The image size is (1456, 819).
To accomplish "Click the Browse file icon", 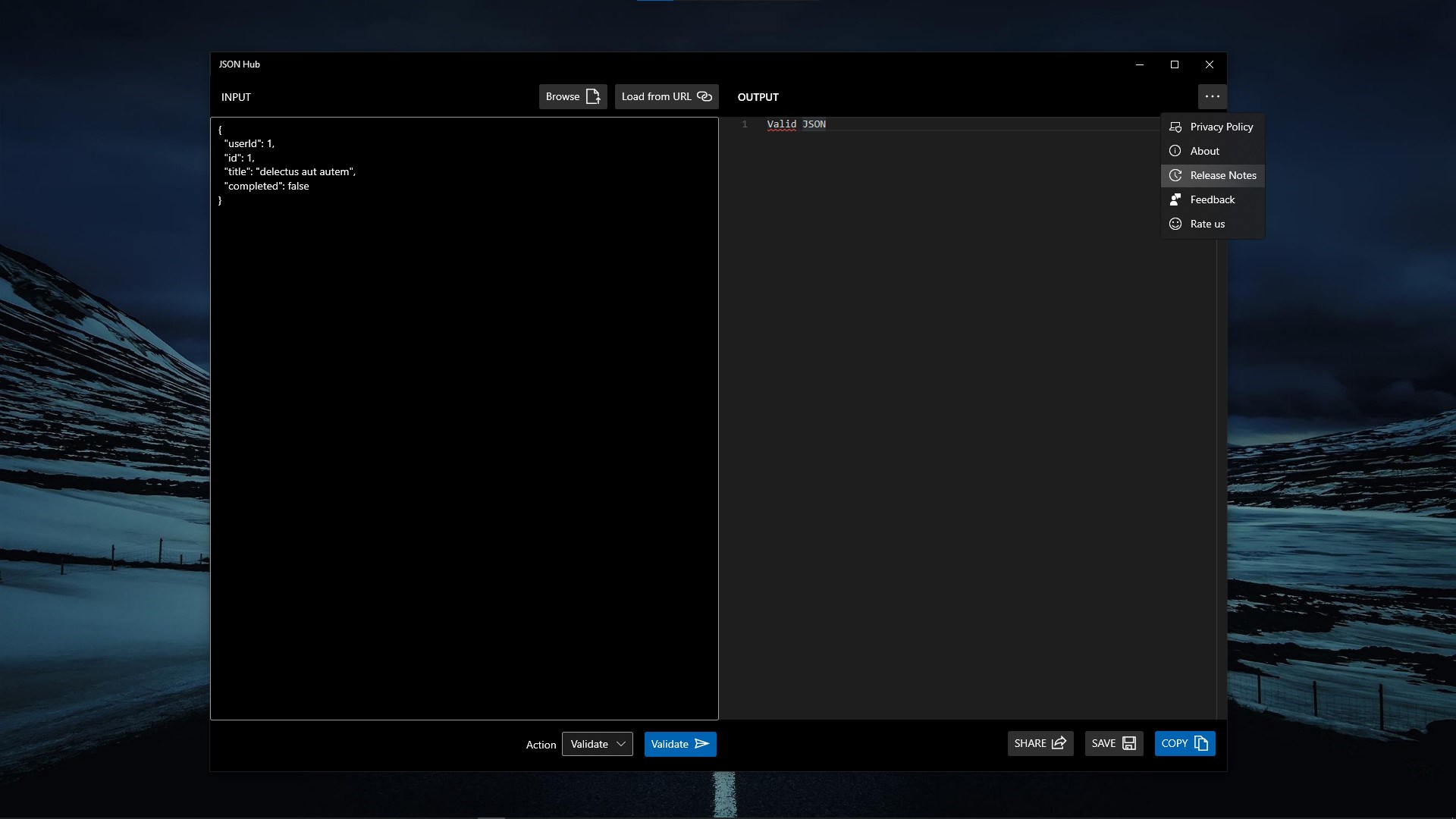I will 593,96.
